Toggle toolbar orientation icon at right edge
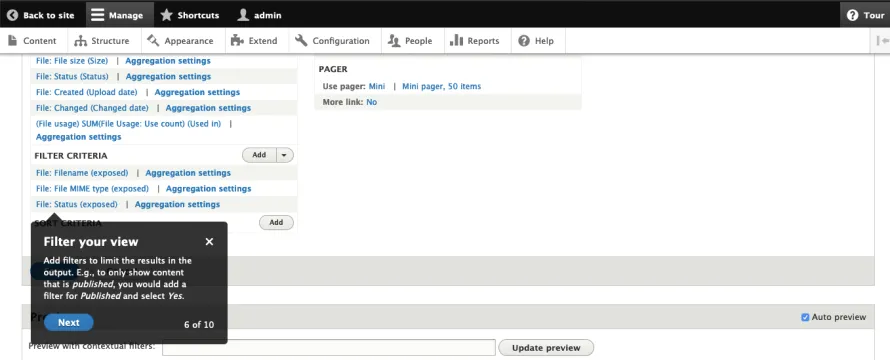 pos(882,41)
